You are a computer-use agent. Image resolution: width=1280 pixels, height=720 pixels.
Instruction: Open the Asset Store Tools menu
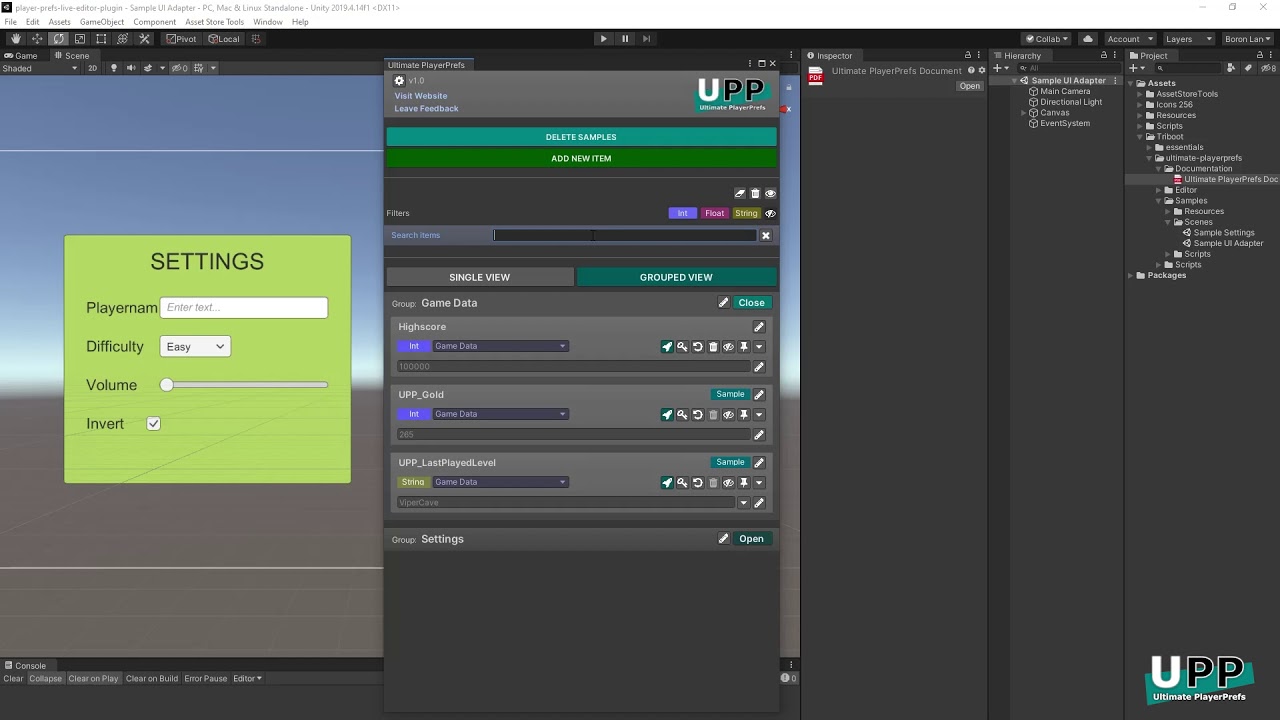pyautogui.click(x=214, y=22)
